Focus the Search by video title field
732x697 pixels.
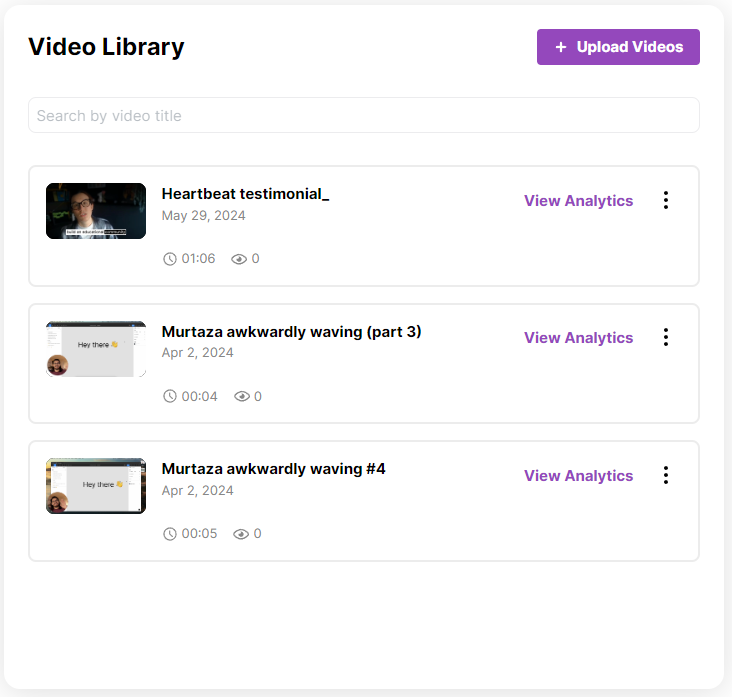[x=363, y=116]
